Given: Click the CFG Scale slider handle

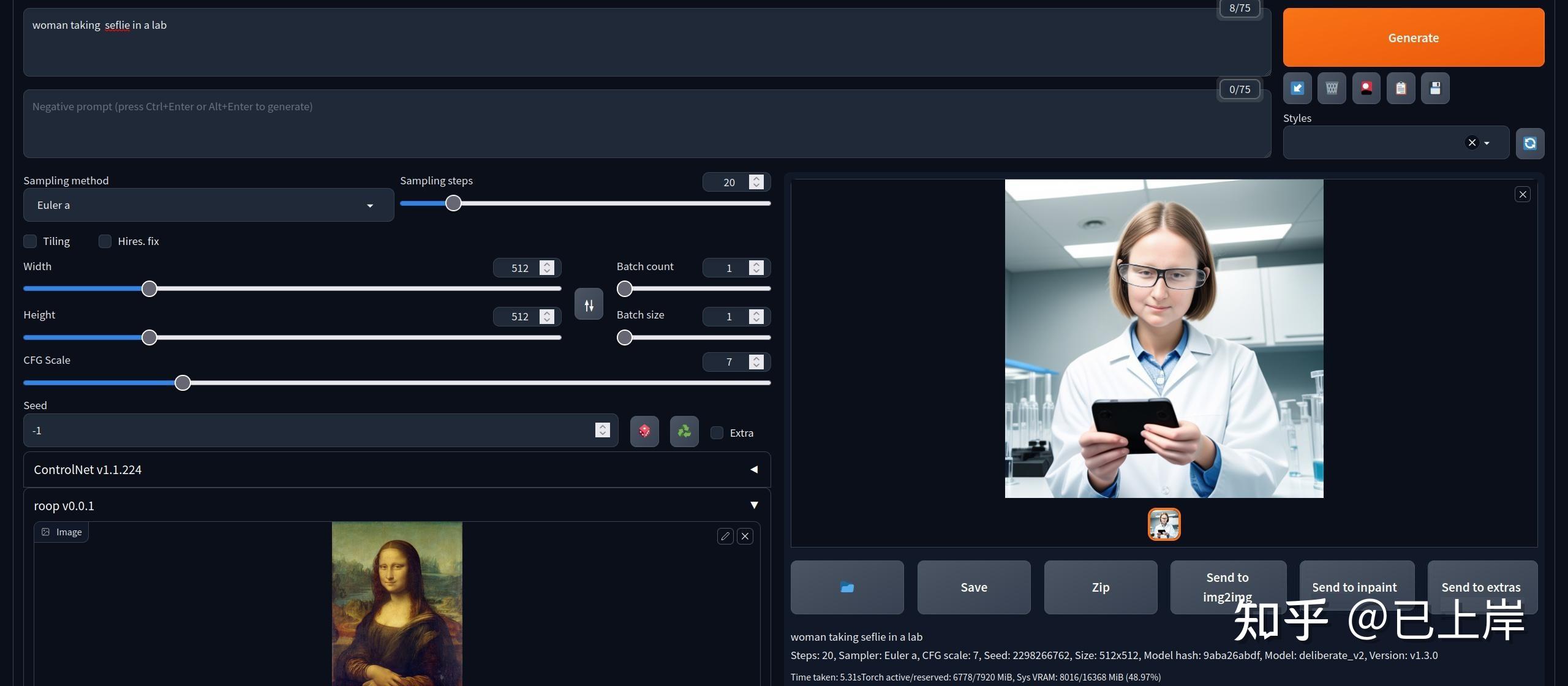Looking at the screenshot, I should tap(183, 383).
